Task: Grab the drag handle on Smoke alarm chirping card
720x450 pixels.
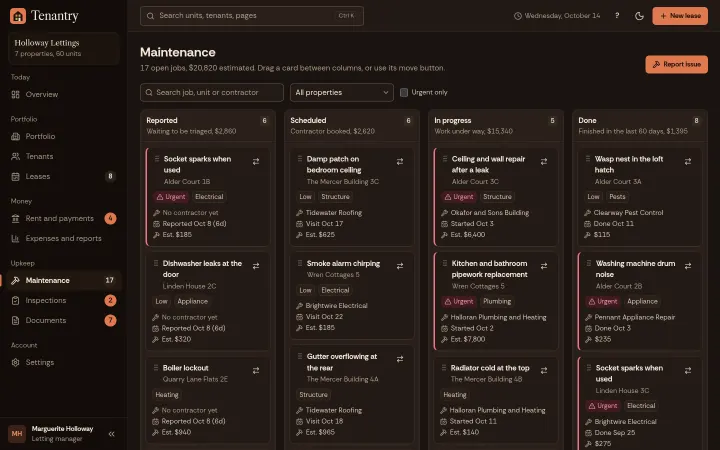Action: [300, 263]
